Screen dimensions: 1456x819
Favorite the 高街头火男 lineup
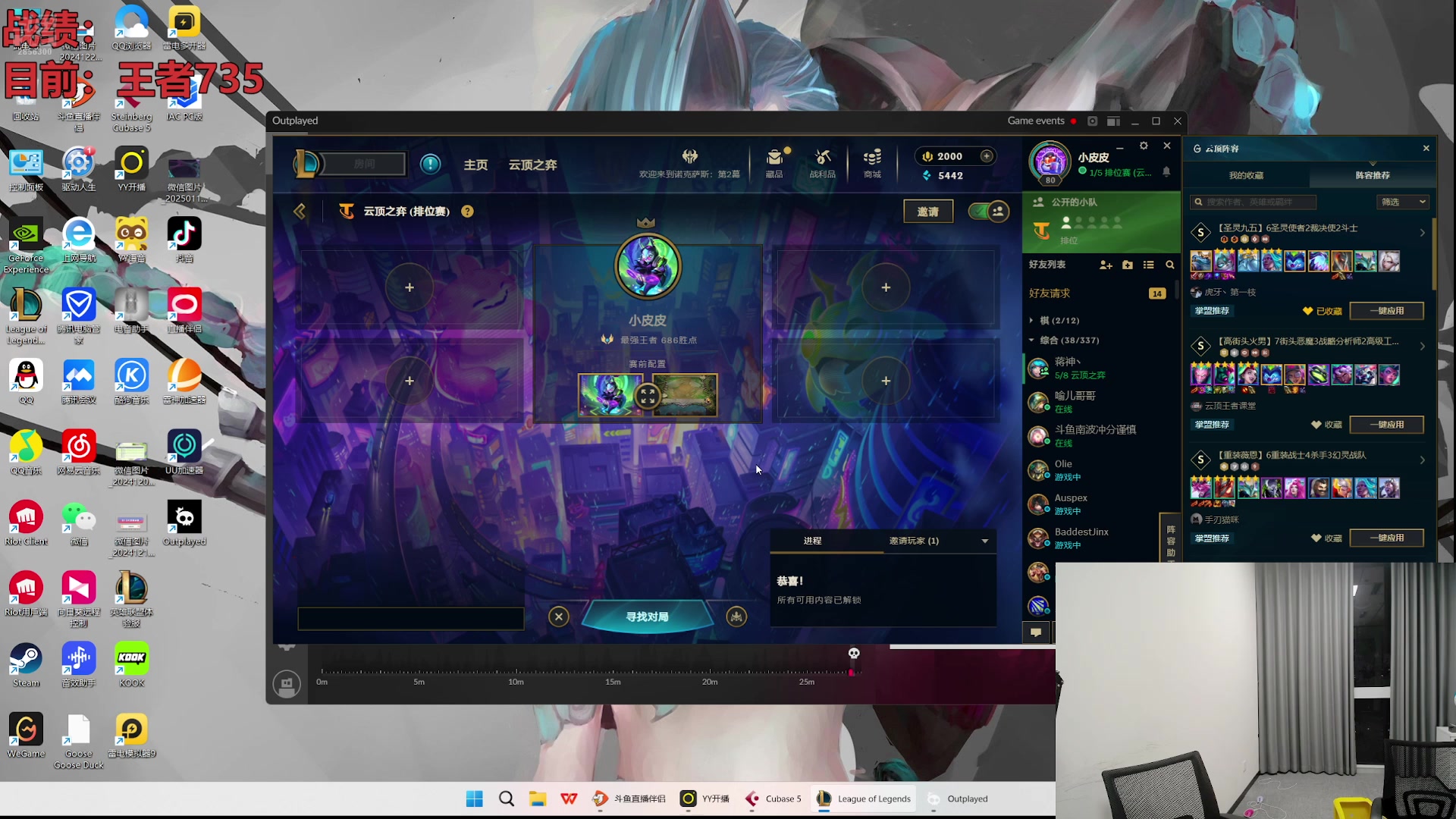1316,425
